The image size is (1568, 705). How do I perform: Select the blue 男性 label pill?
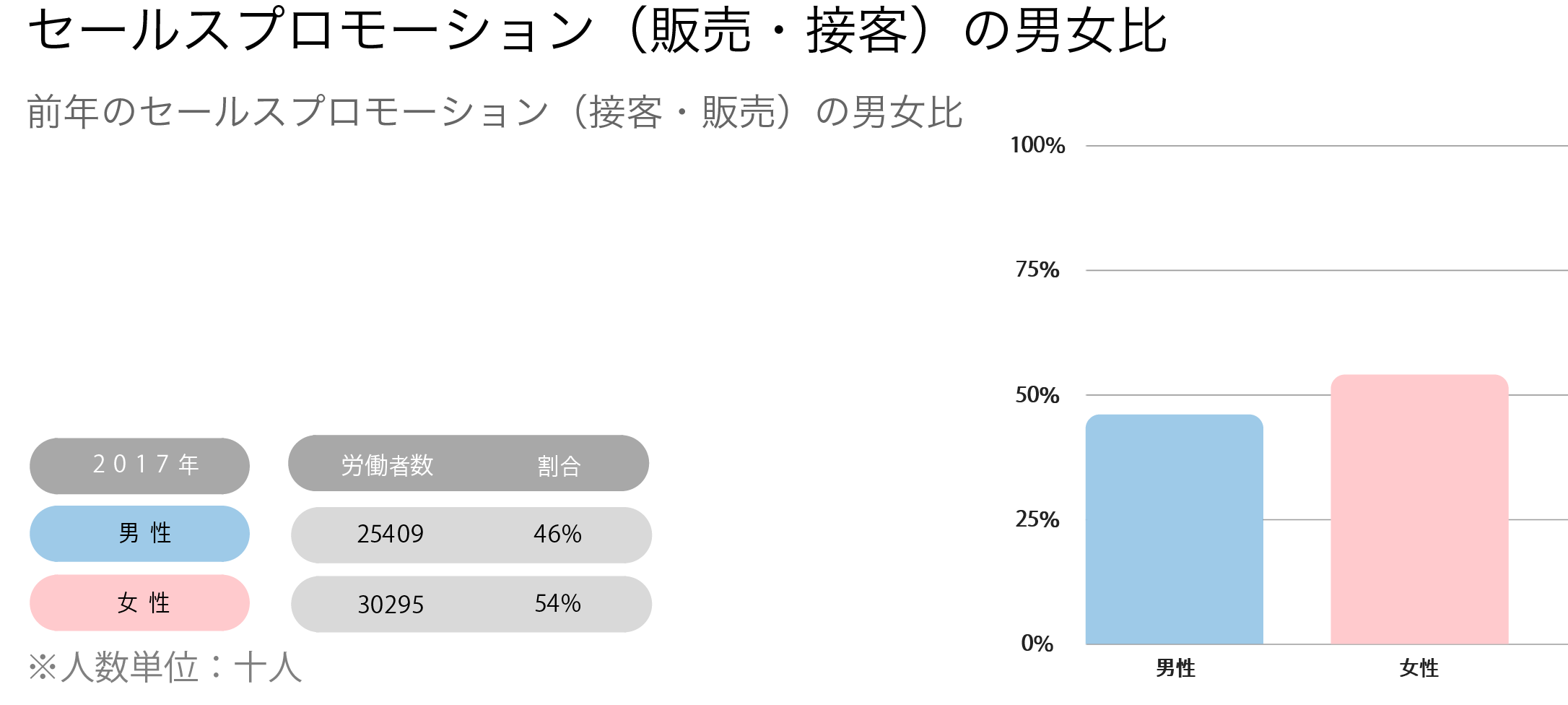coord(139,534)
